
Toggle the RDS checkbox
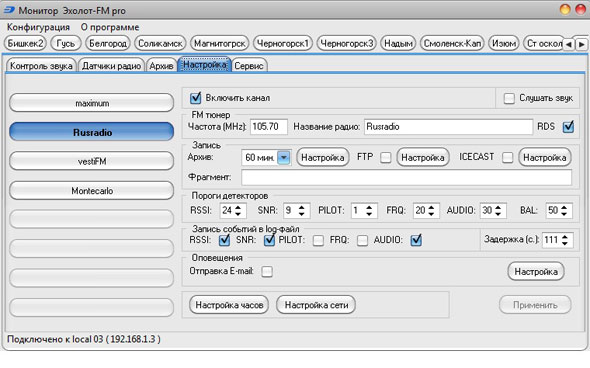pos(568,127)
